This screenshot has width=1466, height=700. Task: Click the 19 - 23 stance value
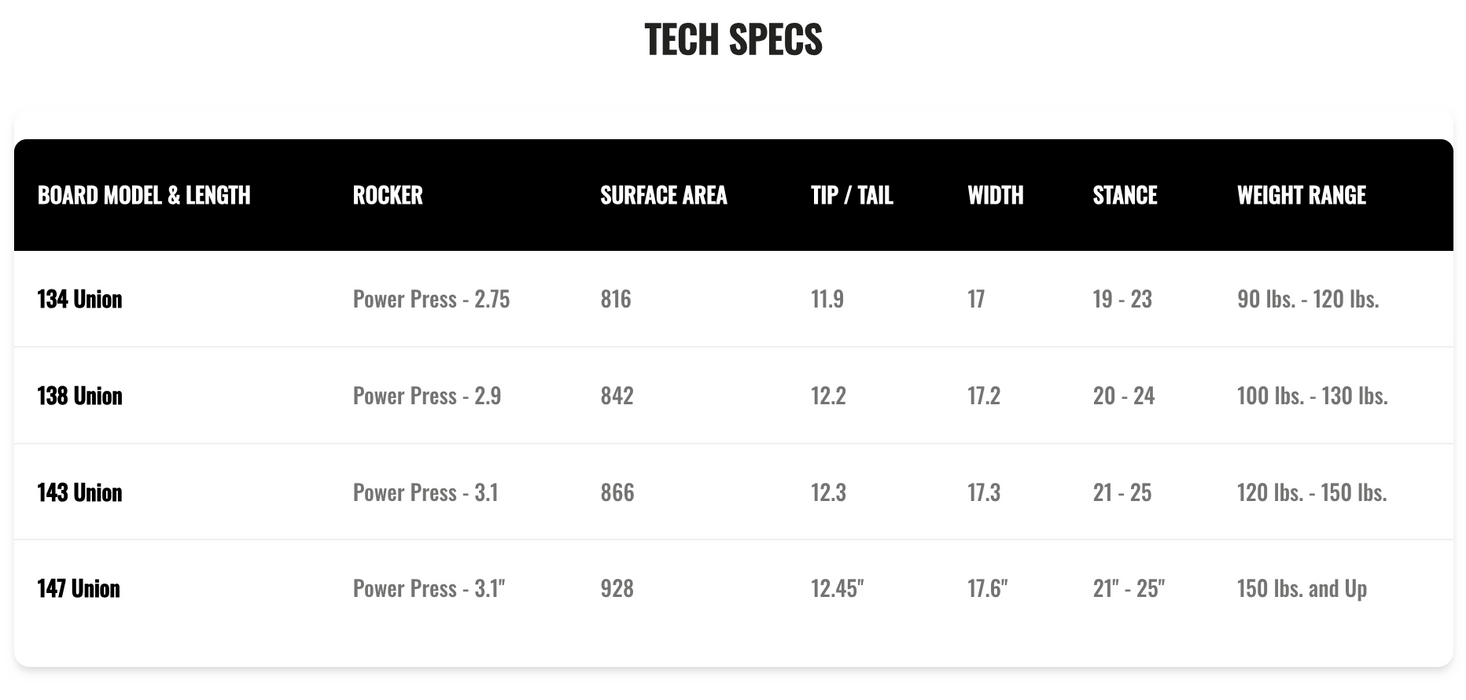(1122, 299)
